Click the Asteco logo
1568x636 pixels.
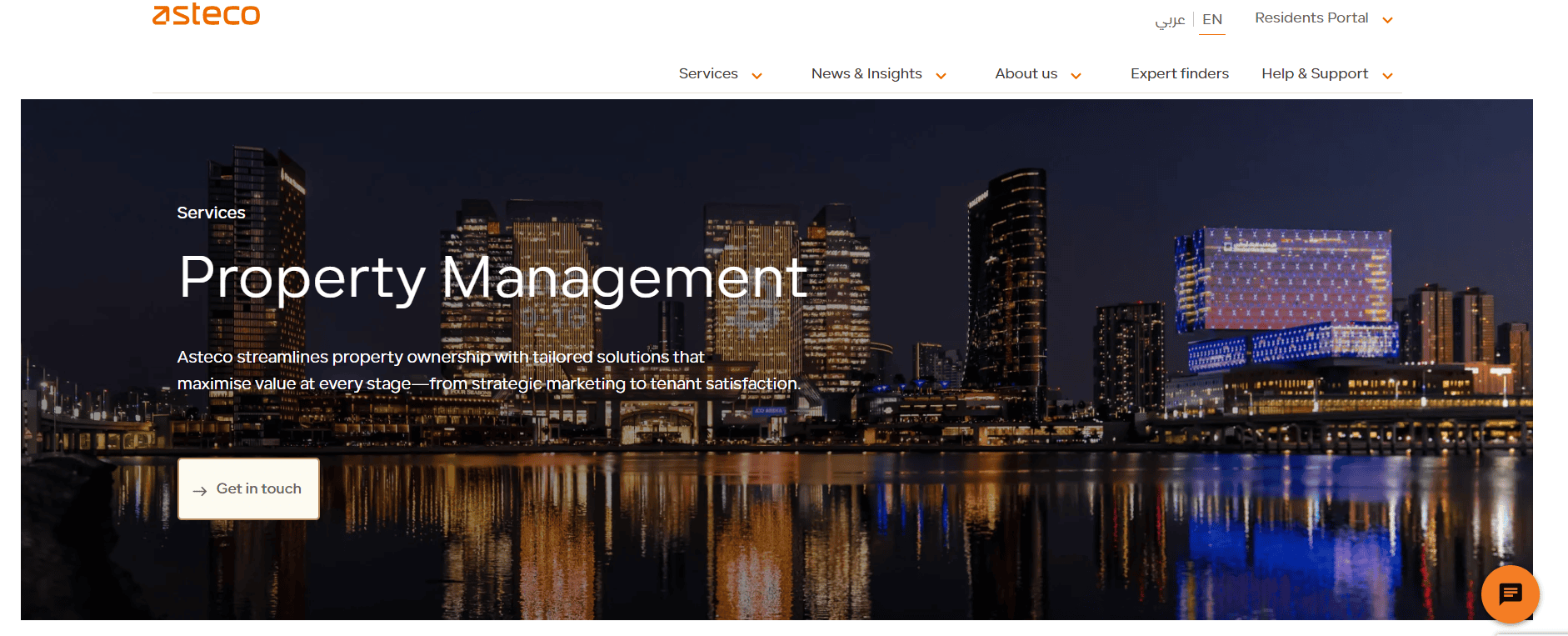pyautogui.click(x=206, y=13)
